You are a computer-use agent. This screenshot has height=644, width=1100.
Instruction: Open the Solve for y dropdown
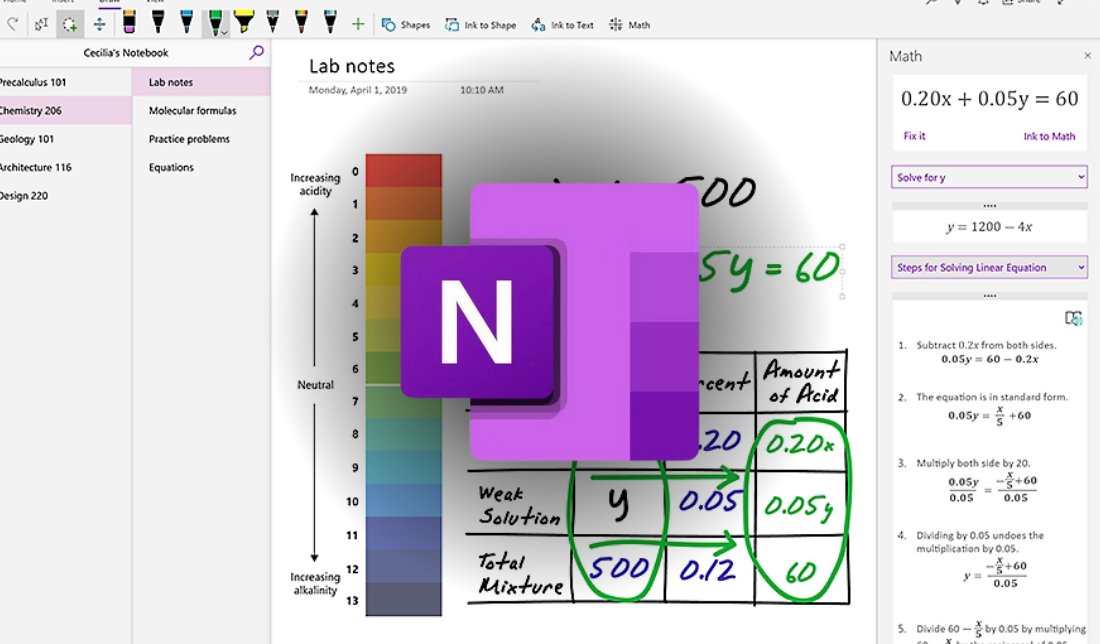pos(988,177)
